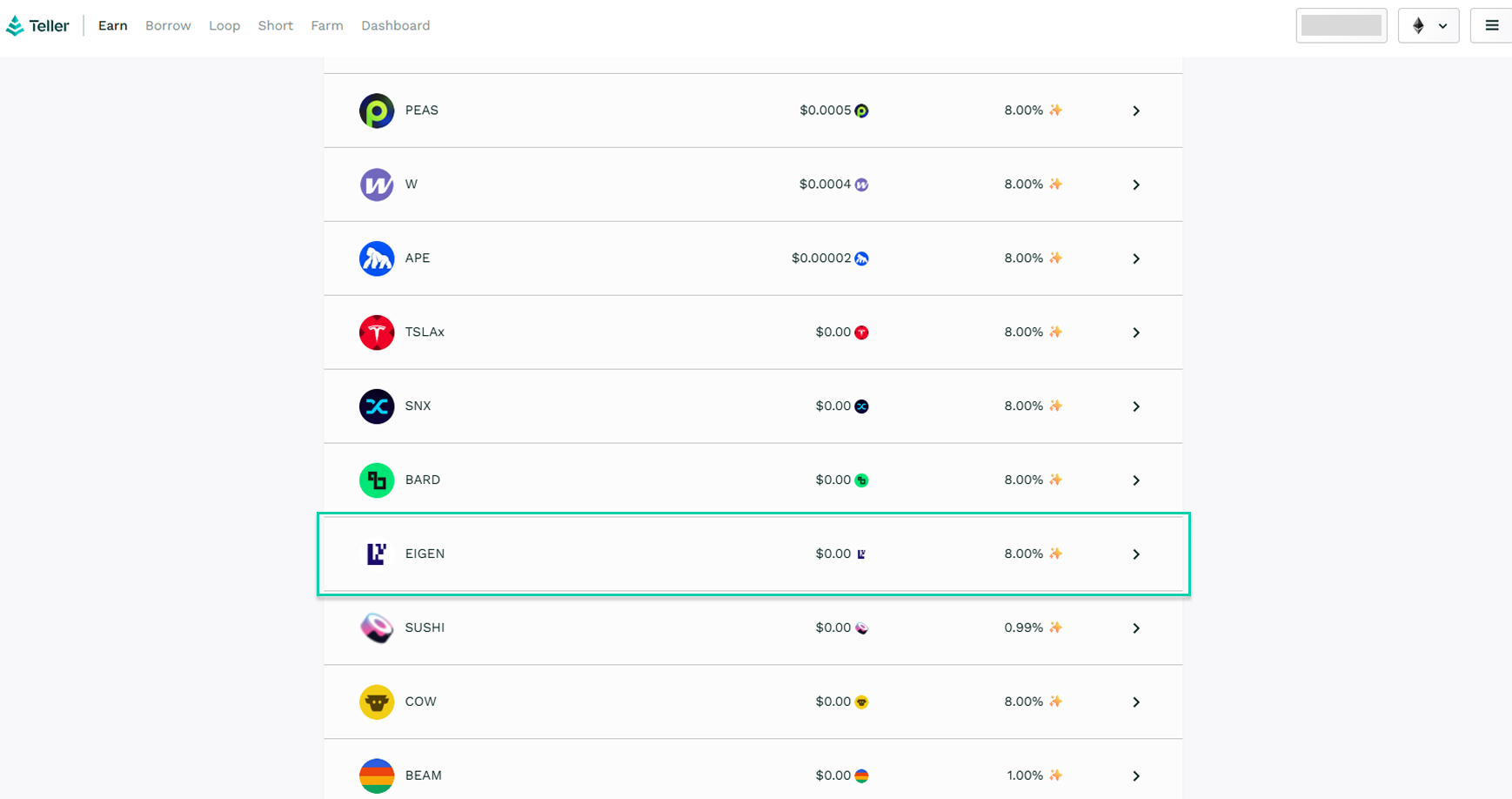The height and width of the screenshot is (799, 1512).
Task: Expand the EIGEN row chevron
Action: (x=1136, y=554)
